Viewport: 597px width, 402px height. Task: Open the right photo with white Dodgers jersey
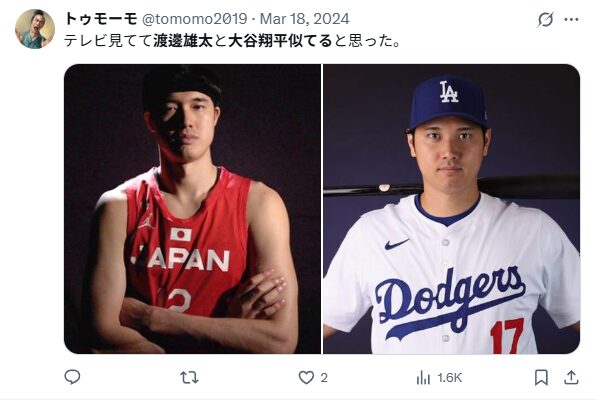coord(452,209)
